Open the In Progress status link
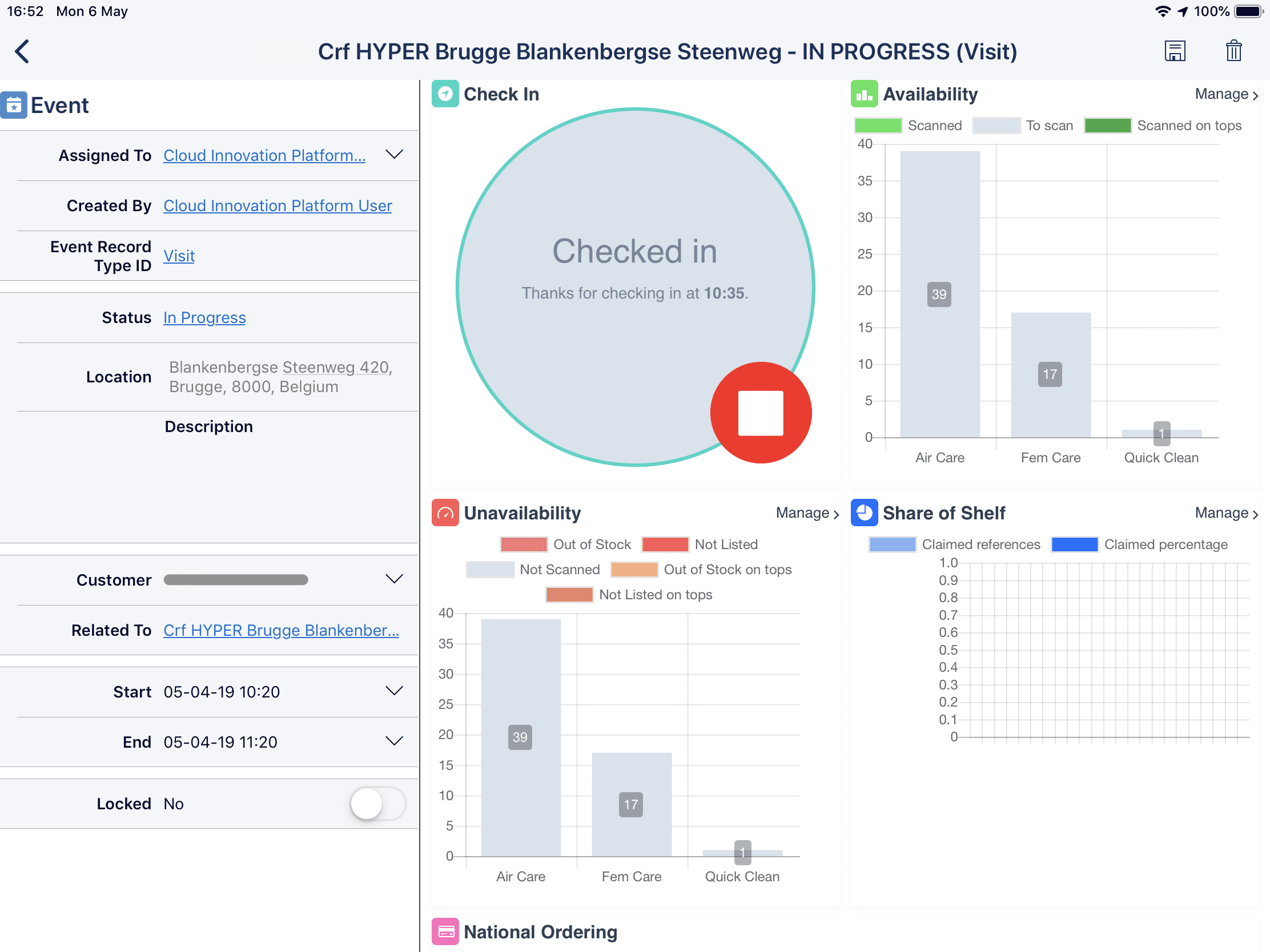 pos(204,317)
